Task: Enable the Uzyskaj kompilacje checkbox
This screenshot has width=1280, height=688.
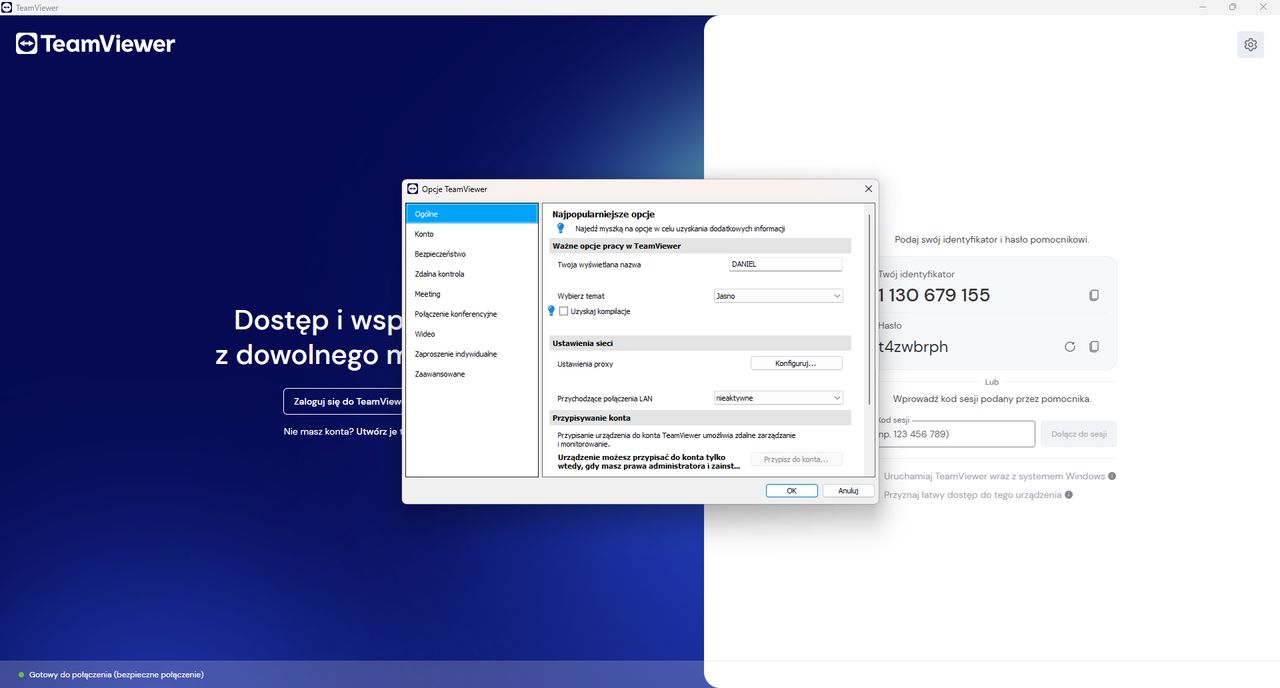Action: [563, 311]
